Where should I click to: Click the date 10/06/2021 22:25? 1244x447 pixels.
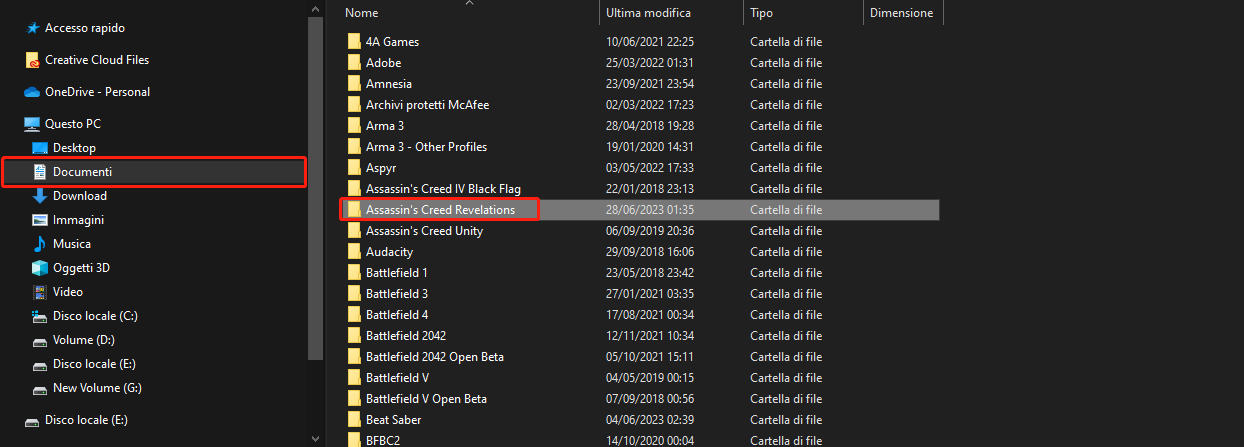(650, 42)
